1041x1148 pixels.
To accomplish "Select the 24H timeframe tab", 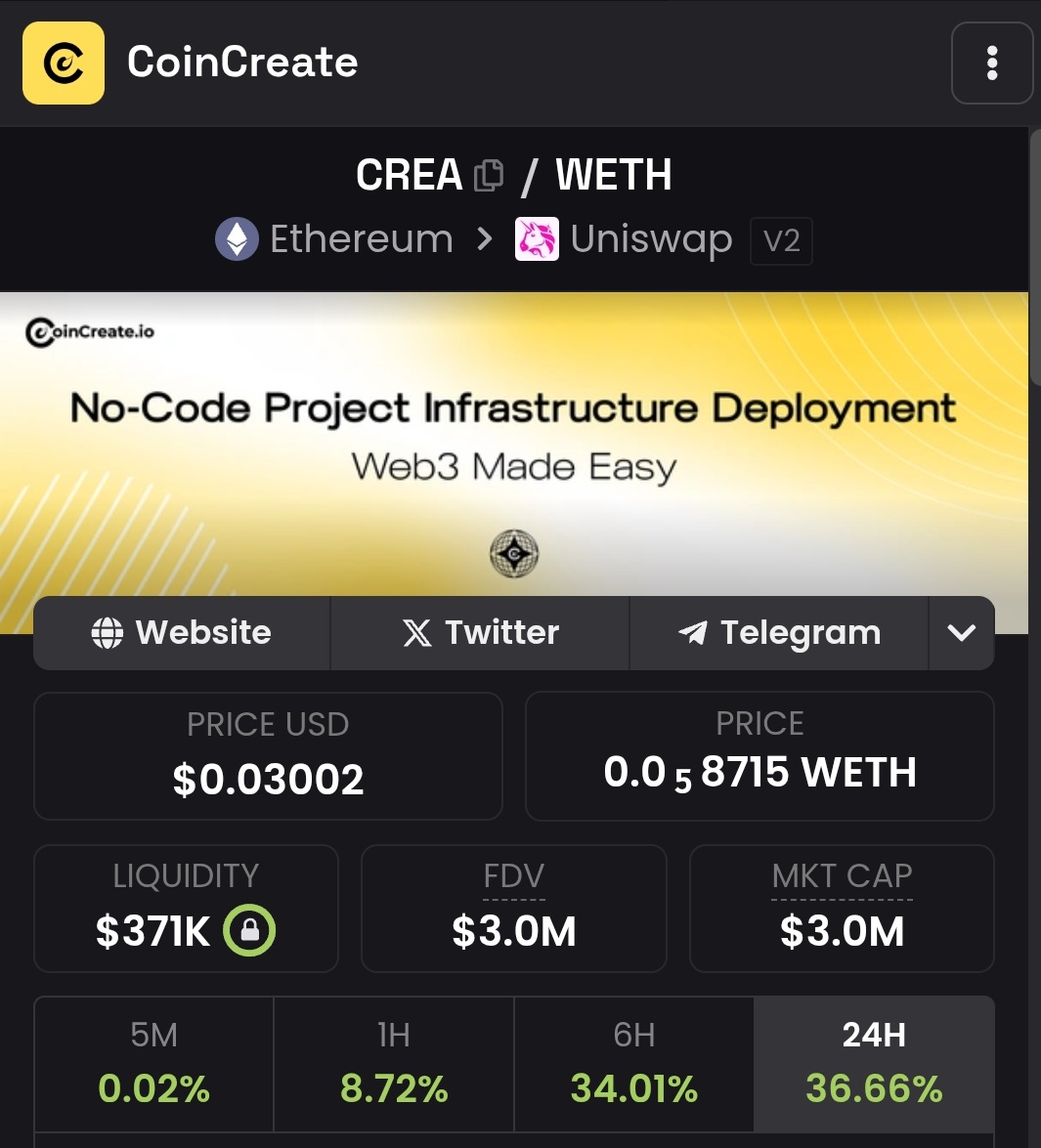I will (874, 1064).
